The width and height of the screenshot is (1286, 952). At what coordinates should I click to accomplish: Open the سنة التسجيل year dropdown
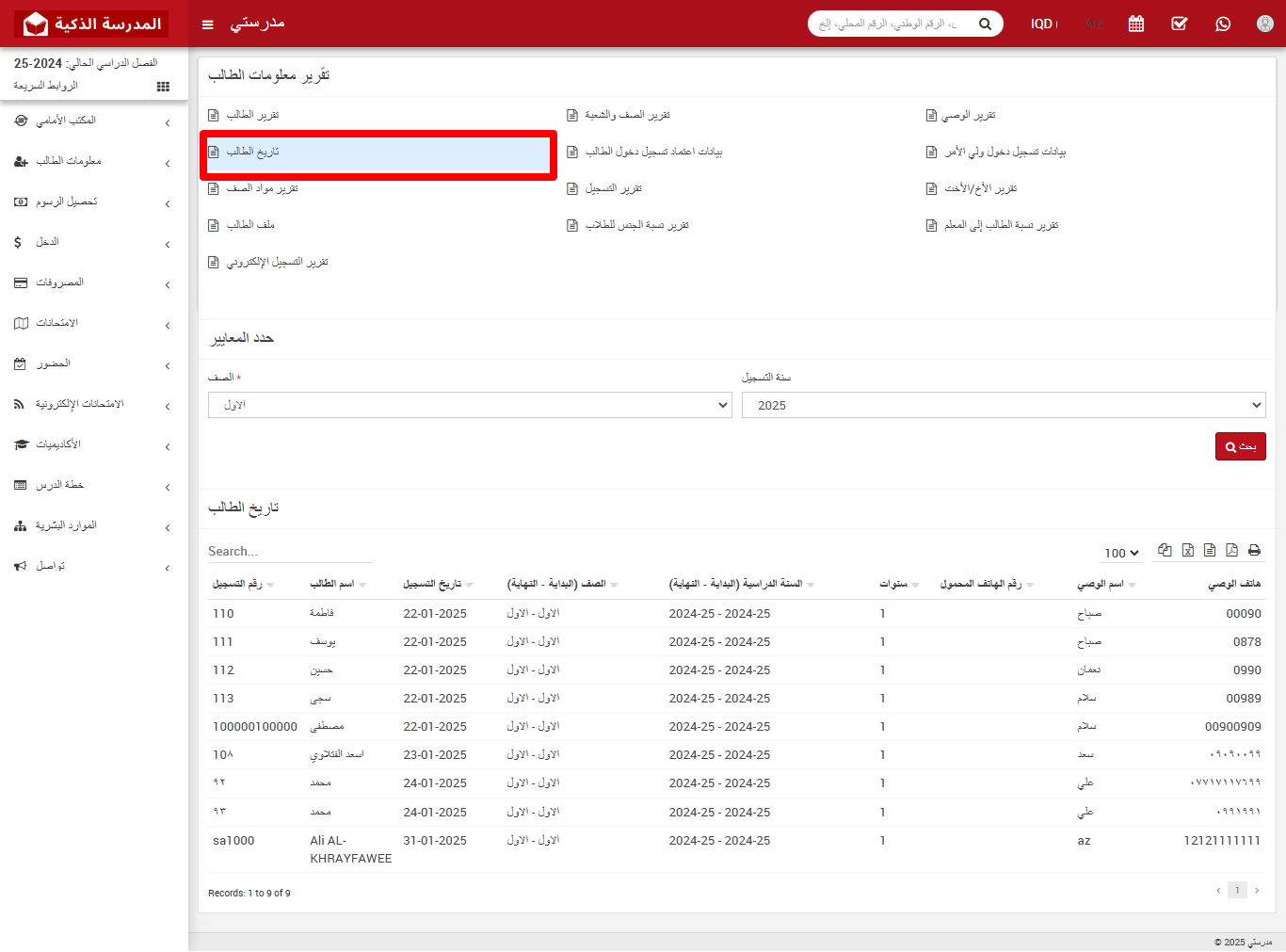[x=1003, y=405]
